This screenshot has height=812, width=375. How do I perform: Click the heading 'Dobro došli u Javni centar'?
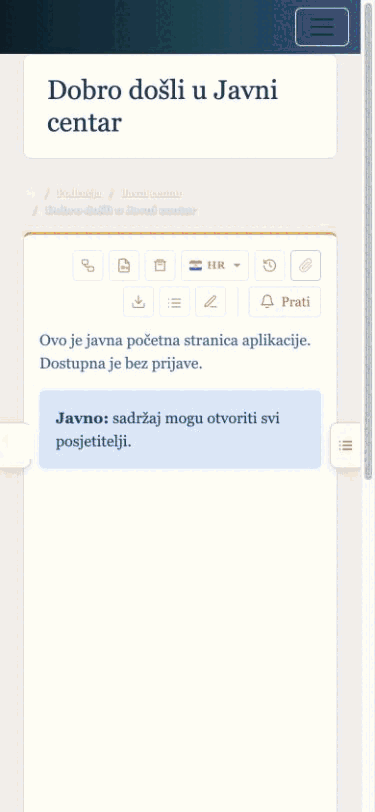tap(163, 106)
